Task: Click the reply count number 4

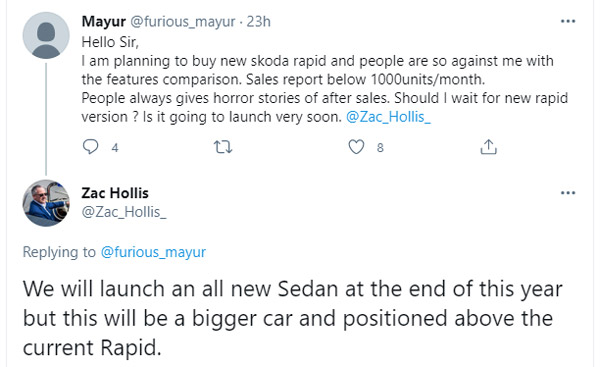Action: pos(115,148)
